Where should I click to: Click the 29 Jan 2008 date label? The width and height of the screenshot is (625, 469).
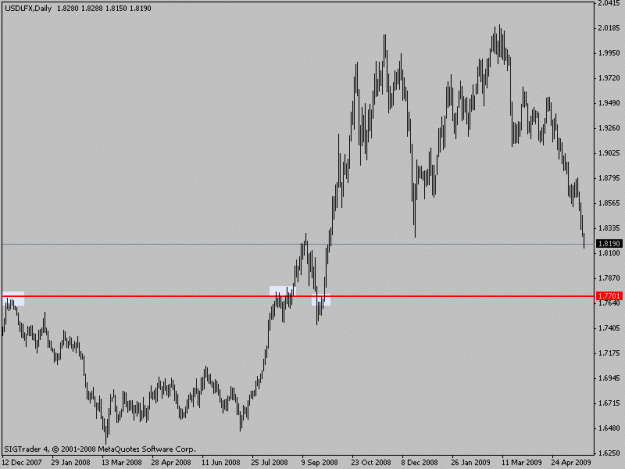point(71,463)
